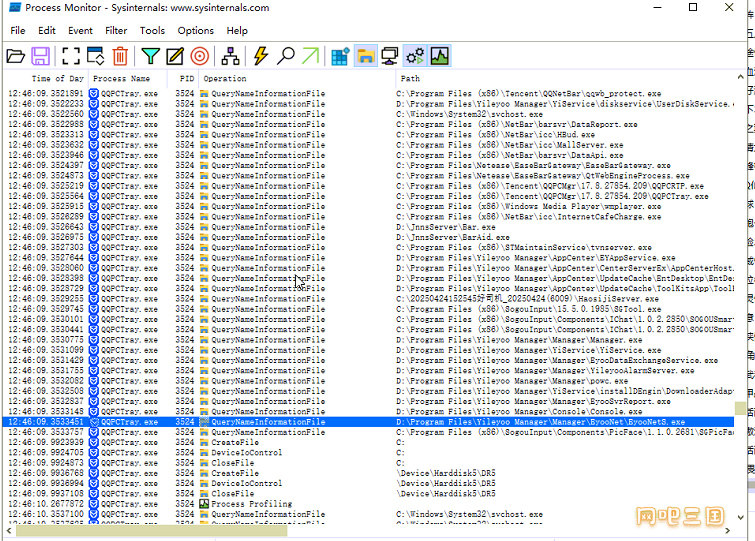Select the row for icc\HBud.exe
This screenshot has height=541, width=755.
pyautogui.click(x=369, y=135)
